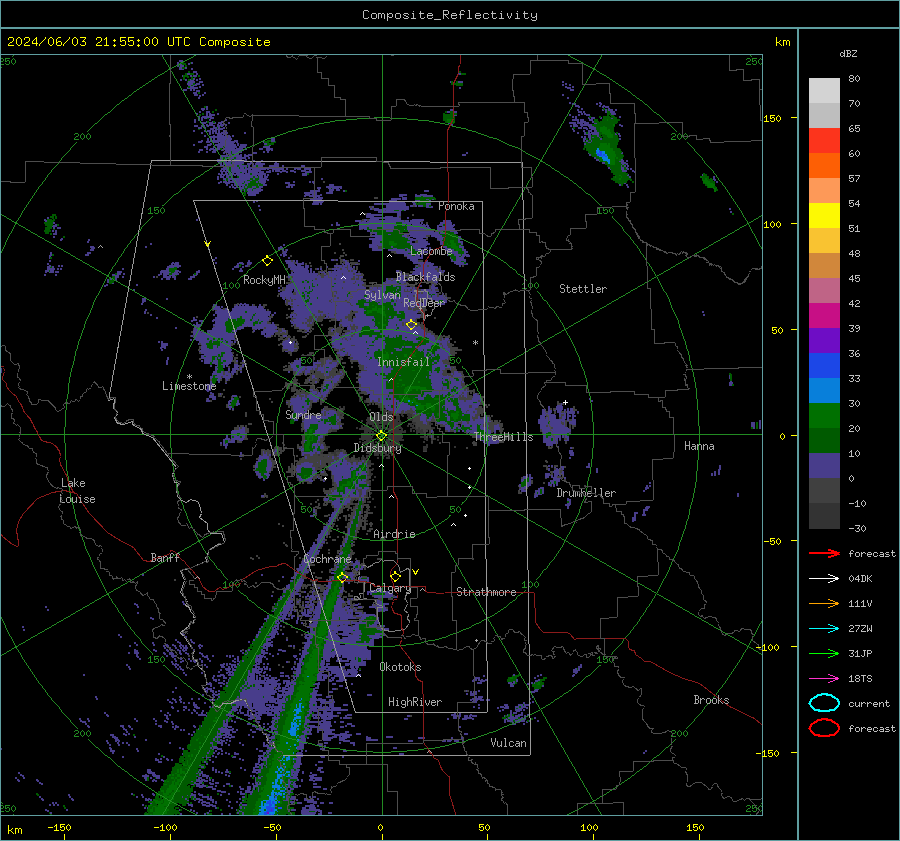The image size is (900, 841).
Task: Click the dBZ legend heading
Action: point(848,53)
